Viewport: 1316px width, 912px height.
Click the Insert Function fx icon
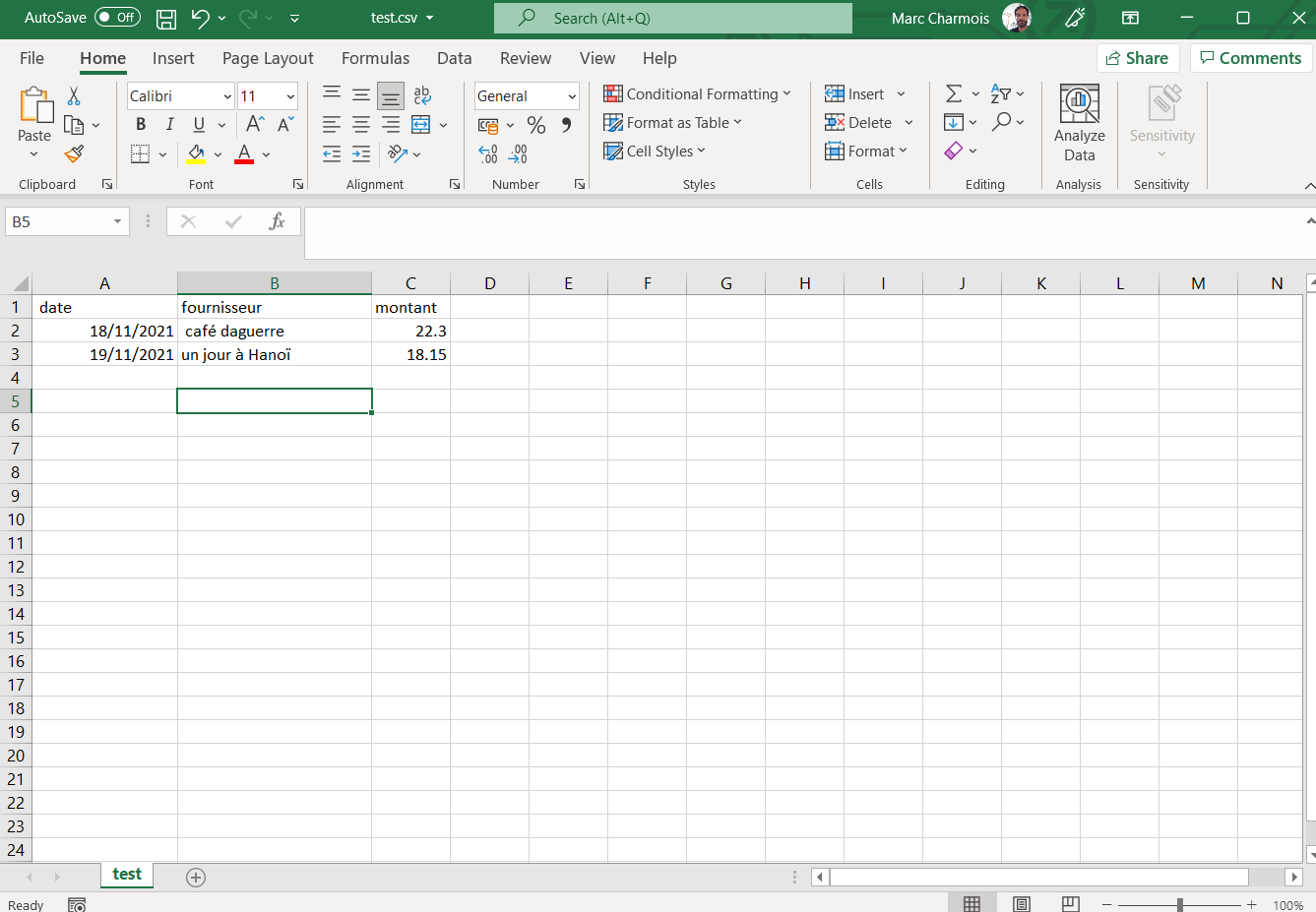[x=278, y=221]
